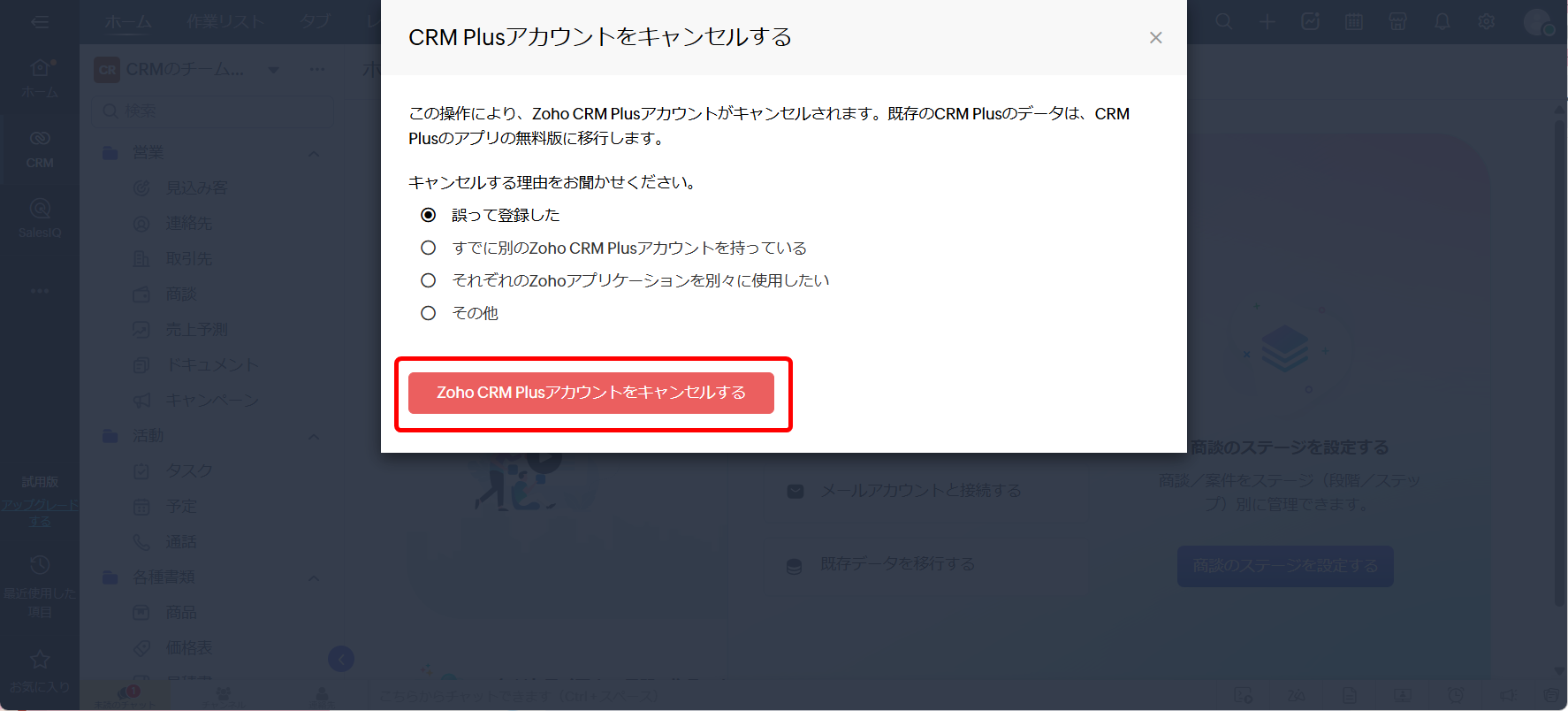Open the user profile avatar
Screen dimensions: 1568x711
pos(1539,21)
